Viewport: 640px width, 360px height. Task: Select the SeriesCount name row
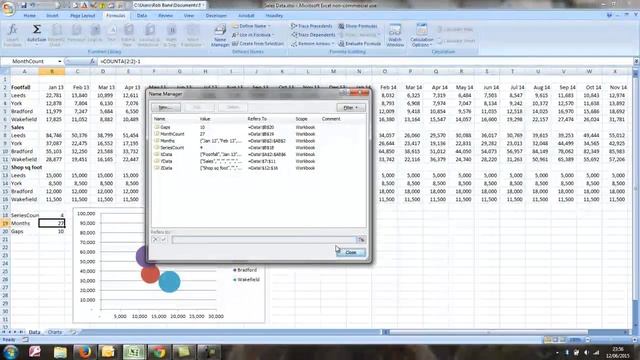pos(259,147)
